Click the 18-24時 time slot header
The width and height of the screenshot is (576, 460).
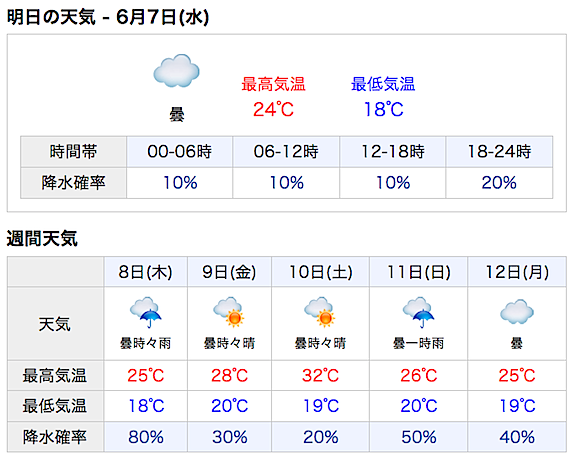coord(499,152)
